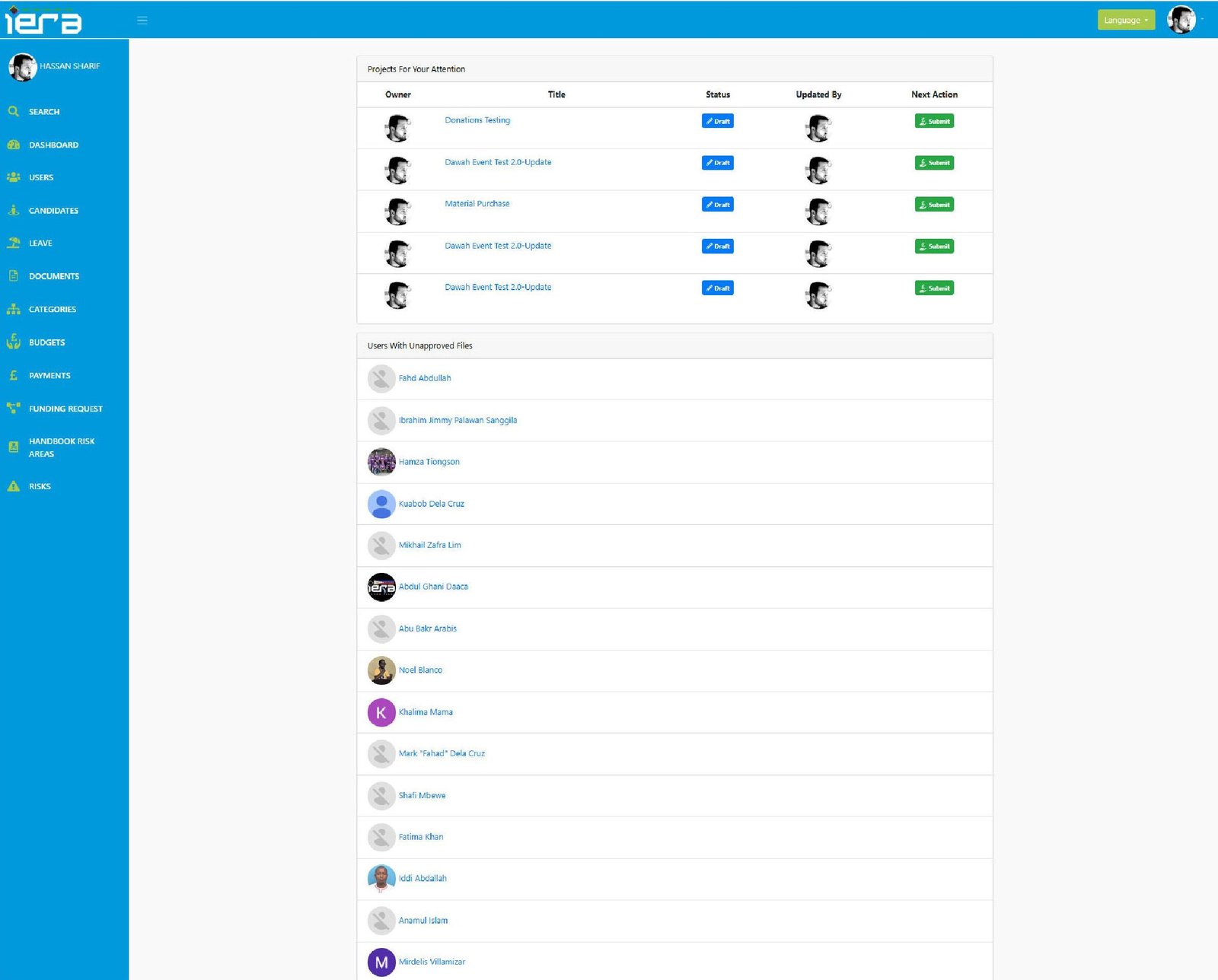Screen dimensions: 1218x980
Task: Open Abu Bakr Arabis user link
Action: point(428,628)
